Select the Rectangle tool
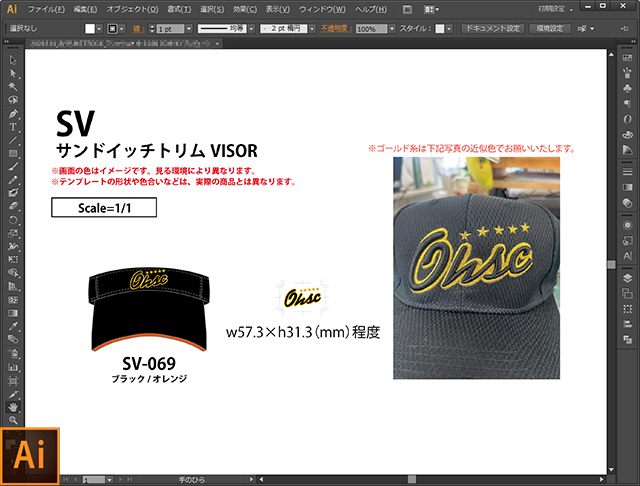 13,153
